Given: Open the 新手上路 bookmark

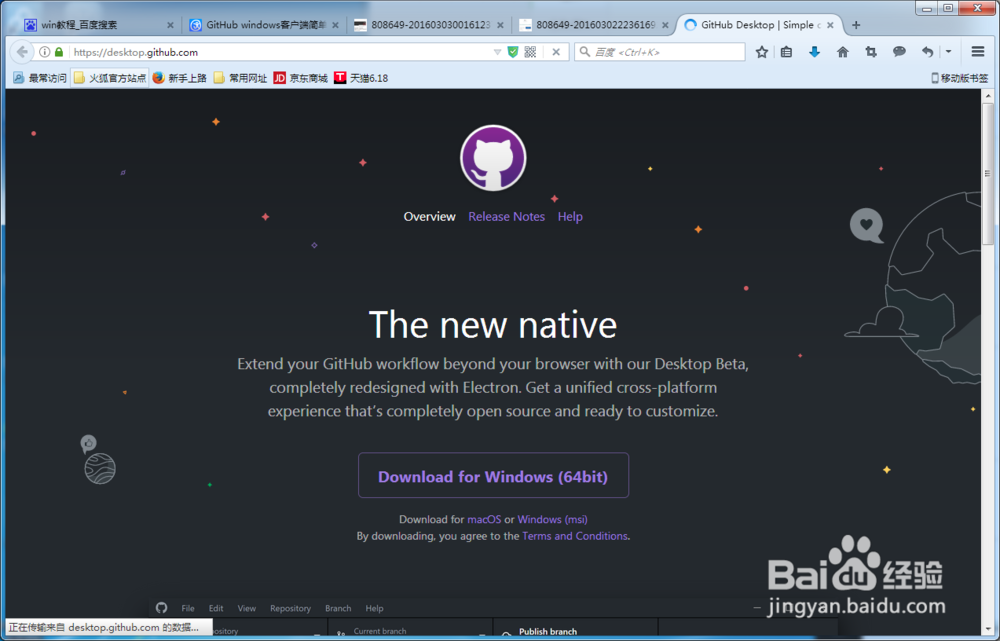Looking at the screenshot, I should [x=180, y=78].
